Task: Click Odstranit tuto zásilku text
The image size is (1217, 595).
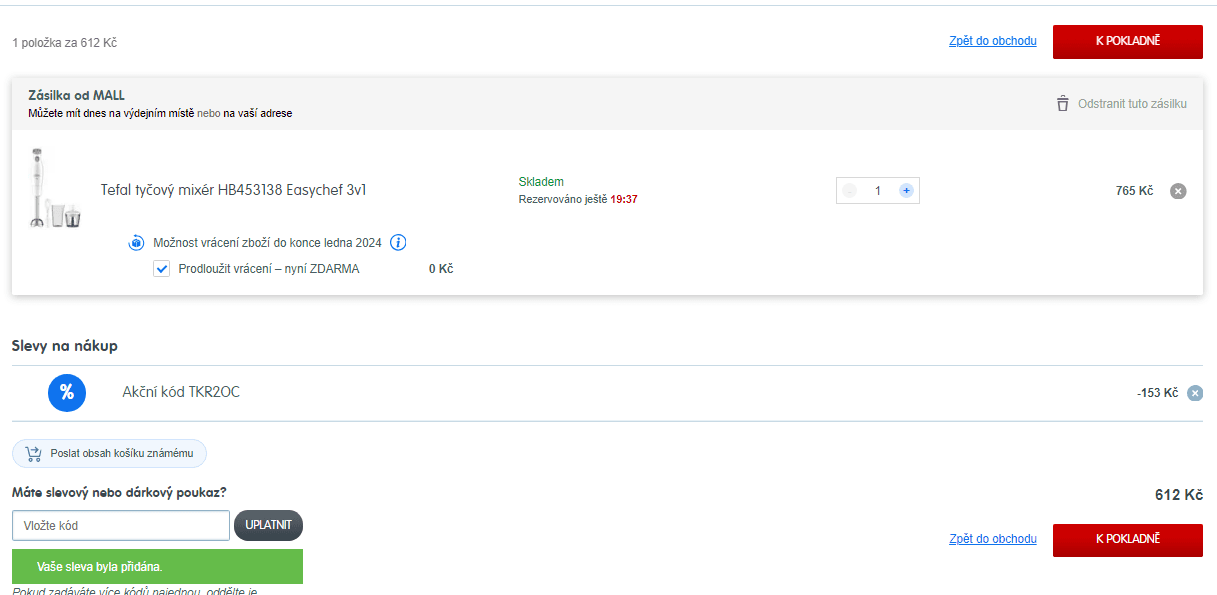Action: (x=1132, y=104)
